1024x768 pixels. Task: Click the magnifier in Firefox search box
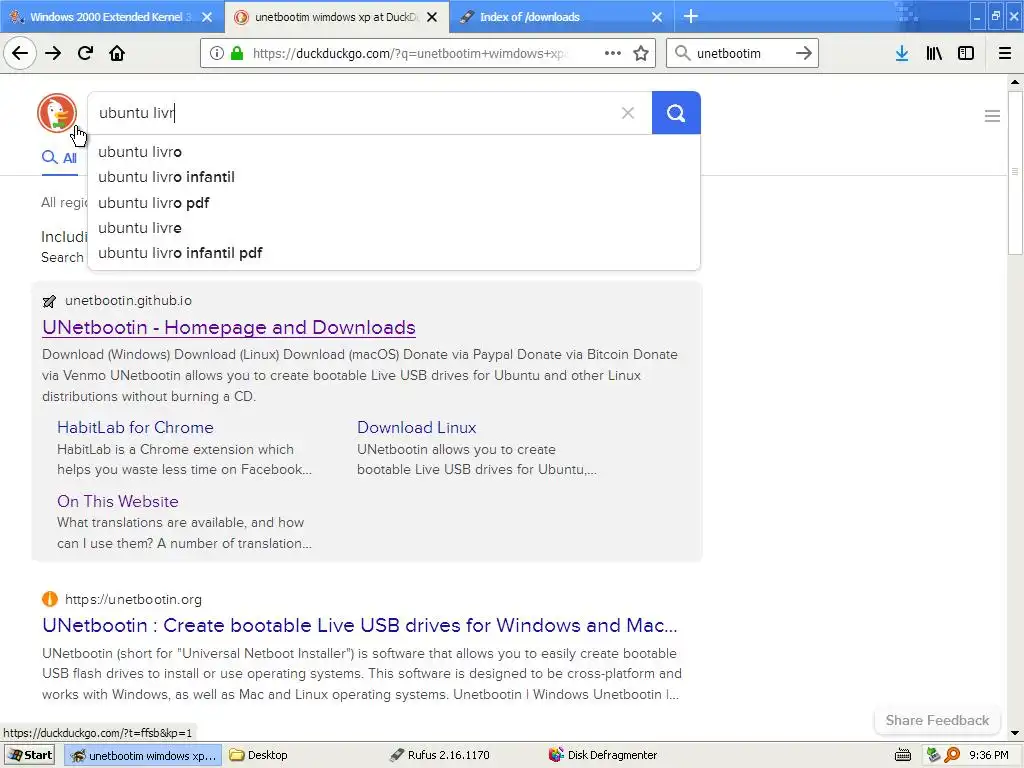coord(682,53)
